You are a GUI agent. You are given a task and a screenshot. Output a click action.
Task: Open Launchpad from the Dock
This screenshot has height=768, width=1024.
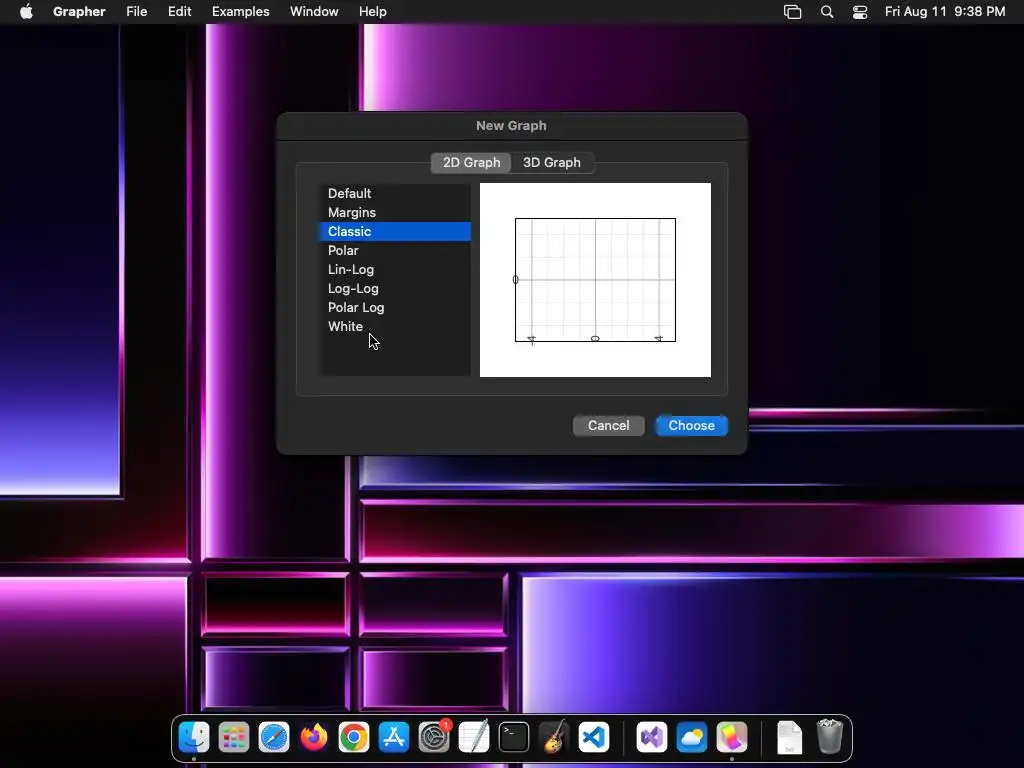(234, 737)
